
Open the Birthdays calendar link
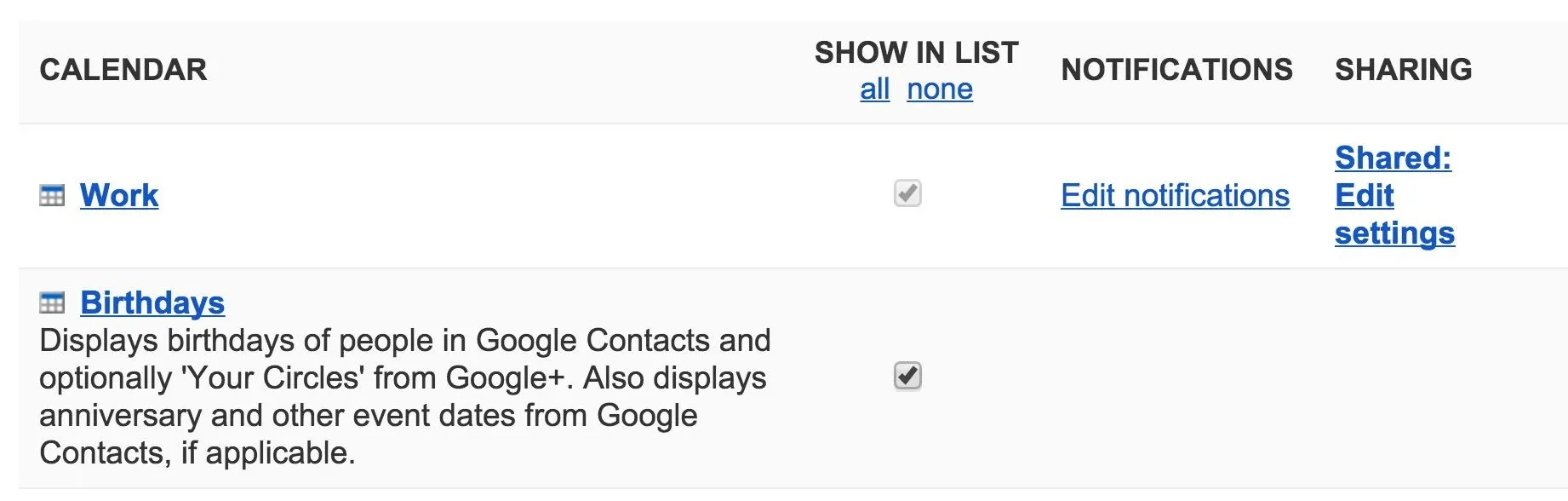(x=152, y=302)
